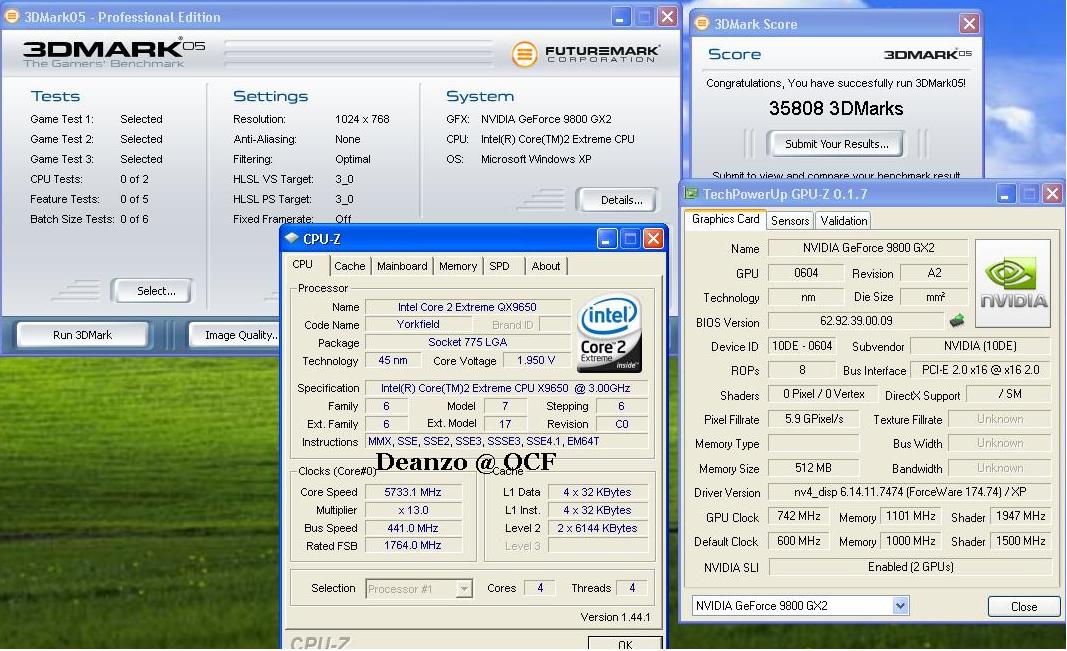Click the CPU-Z title bar icon
This screenshot has width=1067, height=651.
click(x=292, y=238)
